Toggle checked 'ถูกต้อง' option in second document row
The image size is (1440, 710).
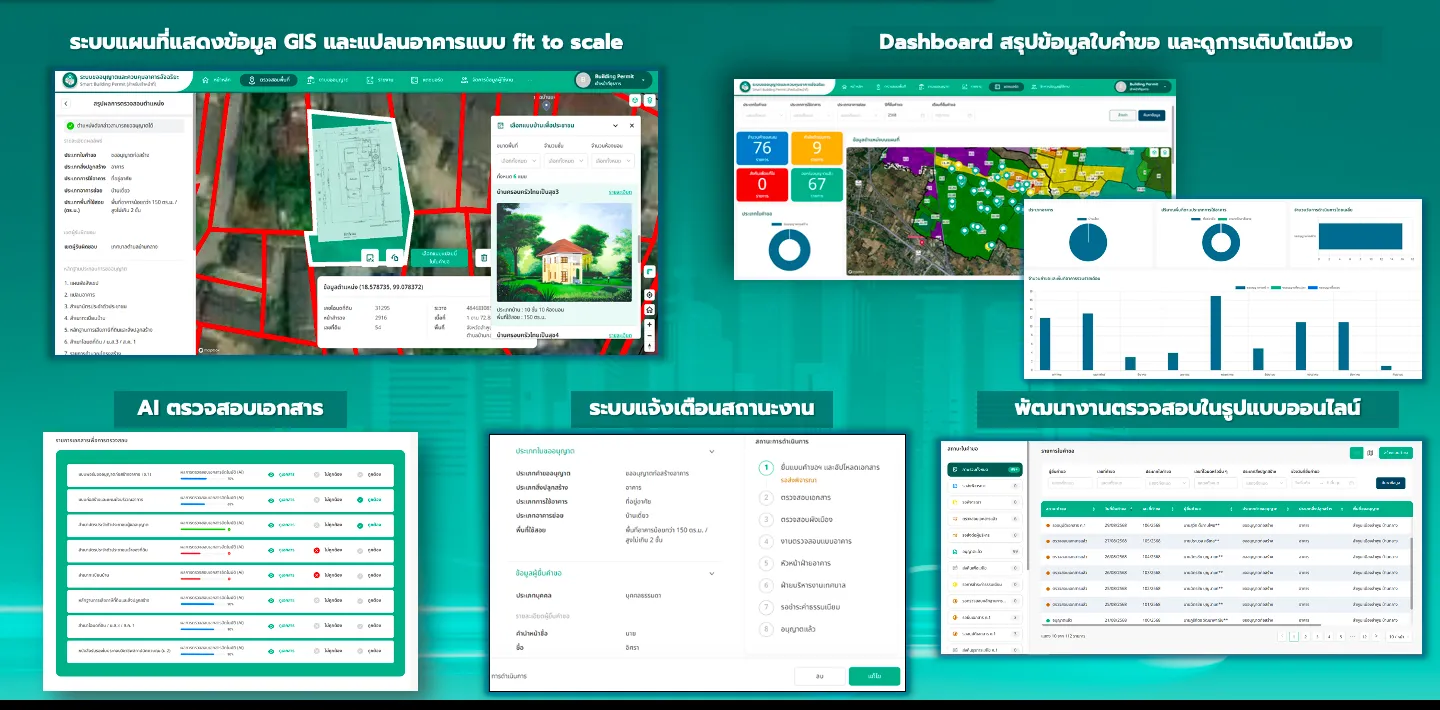pos(360,500)
